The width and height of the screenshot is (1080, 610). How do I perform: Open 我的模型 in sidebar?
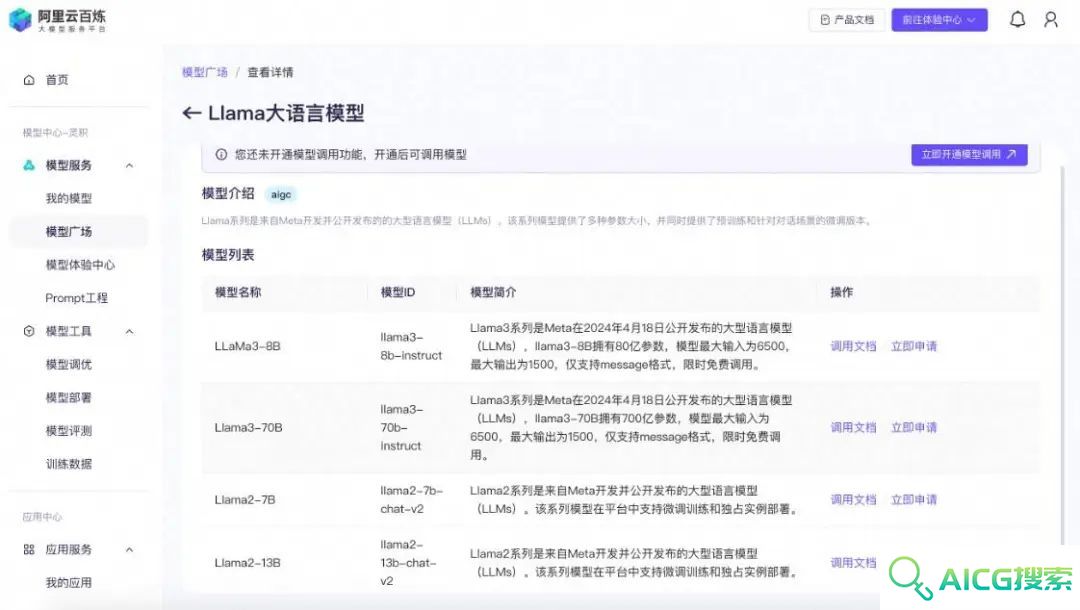click(x=69, y=198)
